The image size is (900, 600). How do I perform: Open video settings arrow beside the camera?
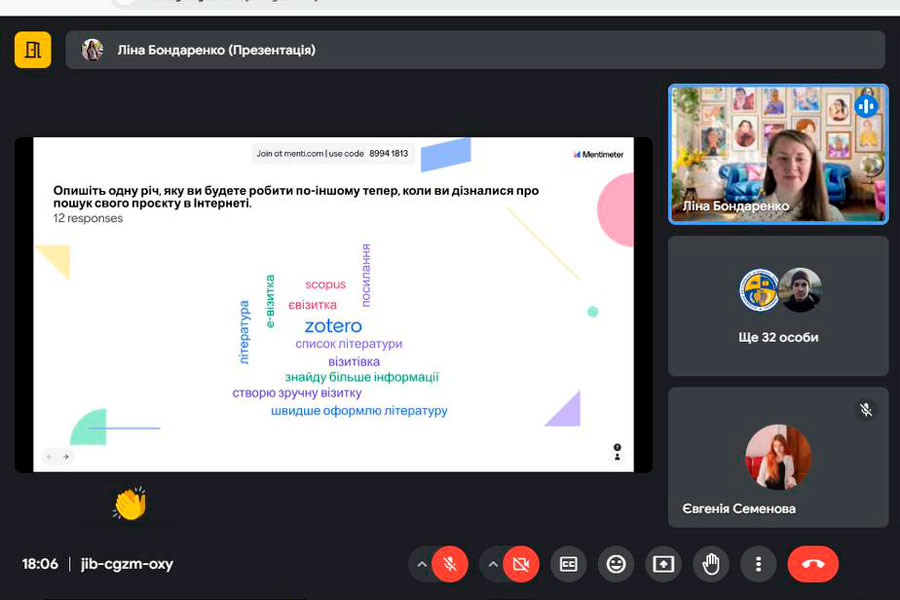click(x=493, y=564)
